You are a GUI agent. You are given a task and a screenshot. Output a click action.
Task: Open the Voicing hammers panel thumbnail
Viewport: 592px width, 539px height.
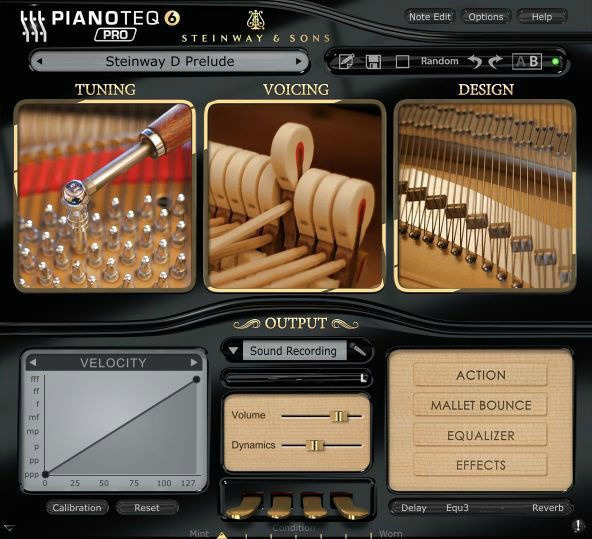point(294,196)
